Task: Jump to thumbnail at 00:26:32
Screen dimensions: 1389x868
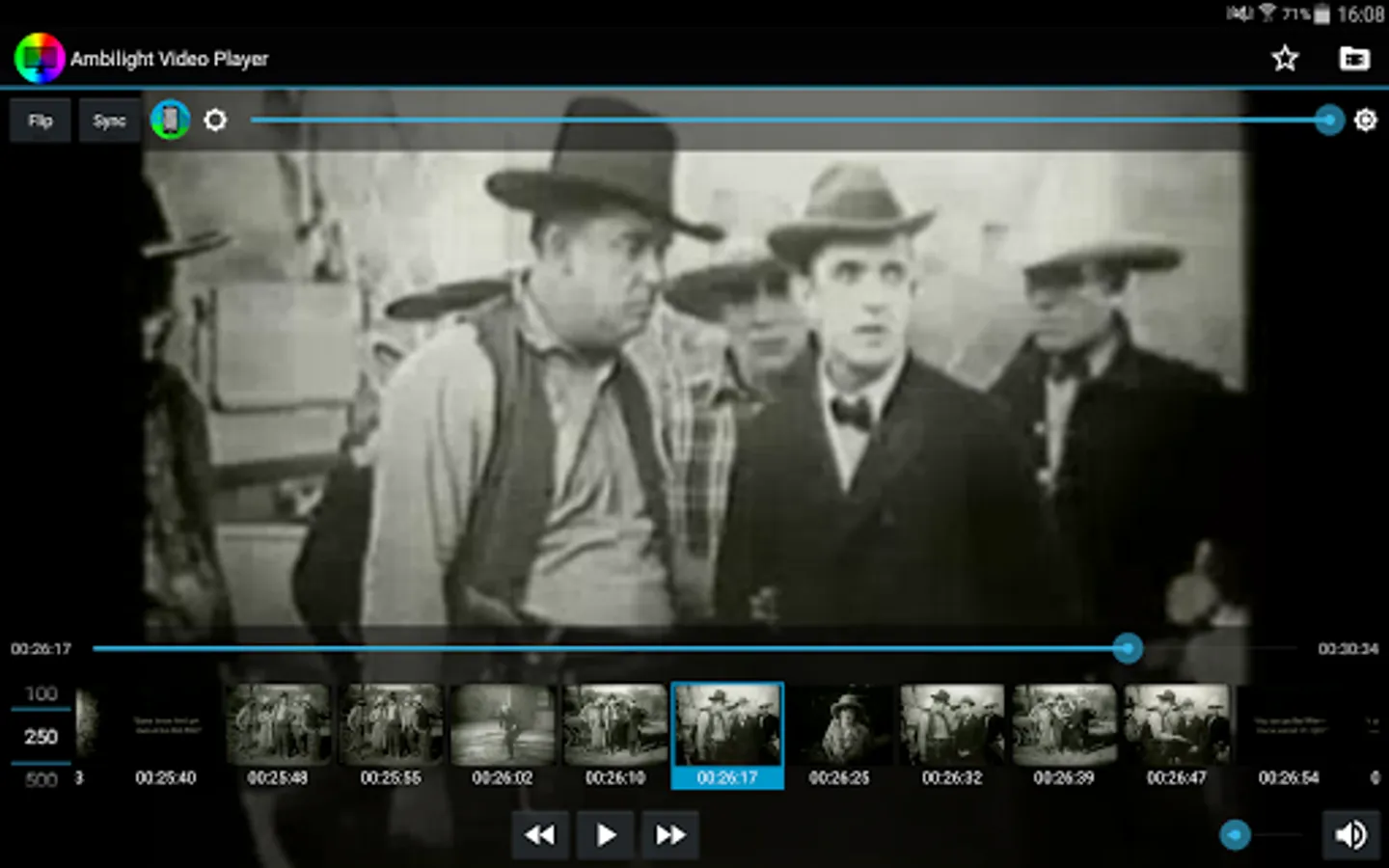Action: [952, 737]
